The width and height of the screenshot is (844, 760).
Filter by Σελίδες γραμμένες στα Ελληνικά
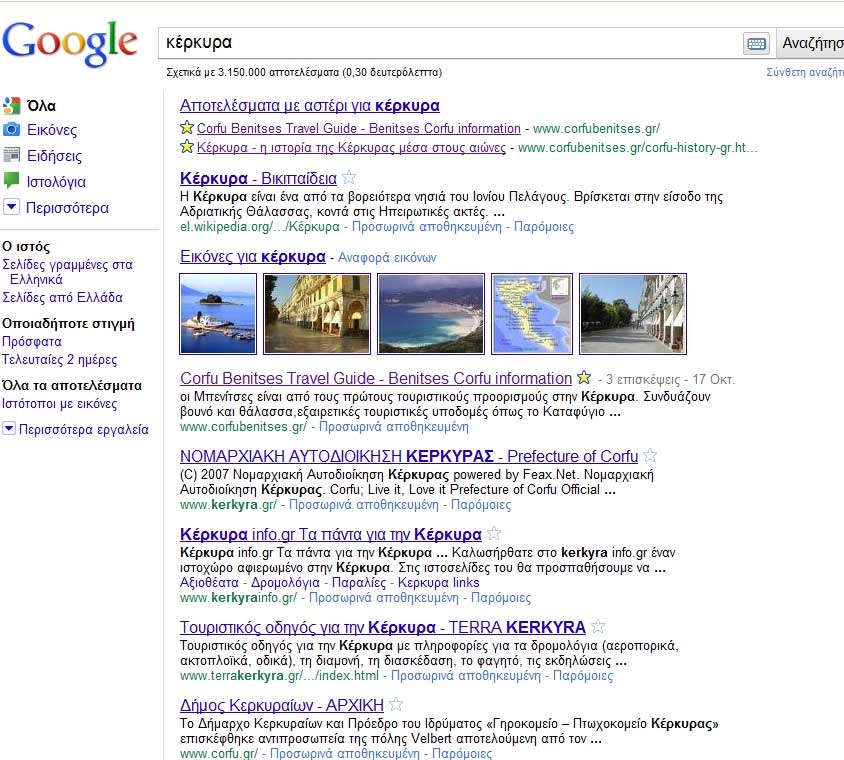click(x=67, y=272)
